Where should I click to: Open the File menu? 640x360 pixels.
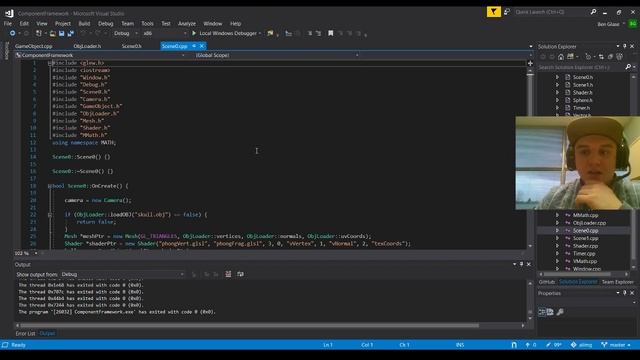8,24
